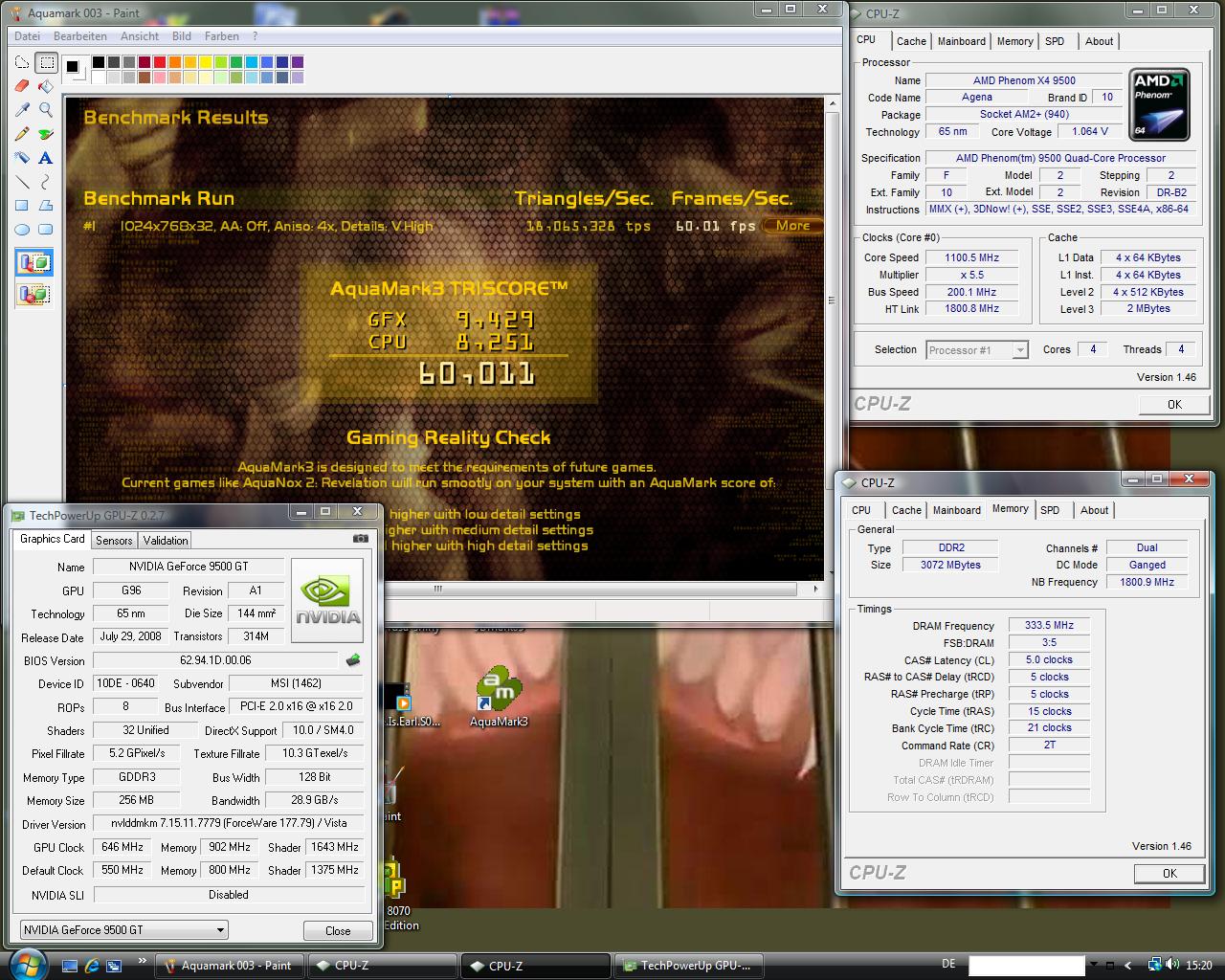Viewport: 1225px width, 980px height.
Task: Open the AquaMark3 desktop shortcut
Action: pos(499,697)
